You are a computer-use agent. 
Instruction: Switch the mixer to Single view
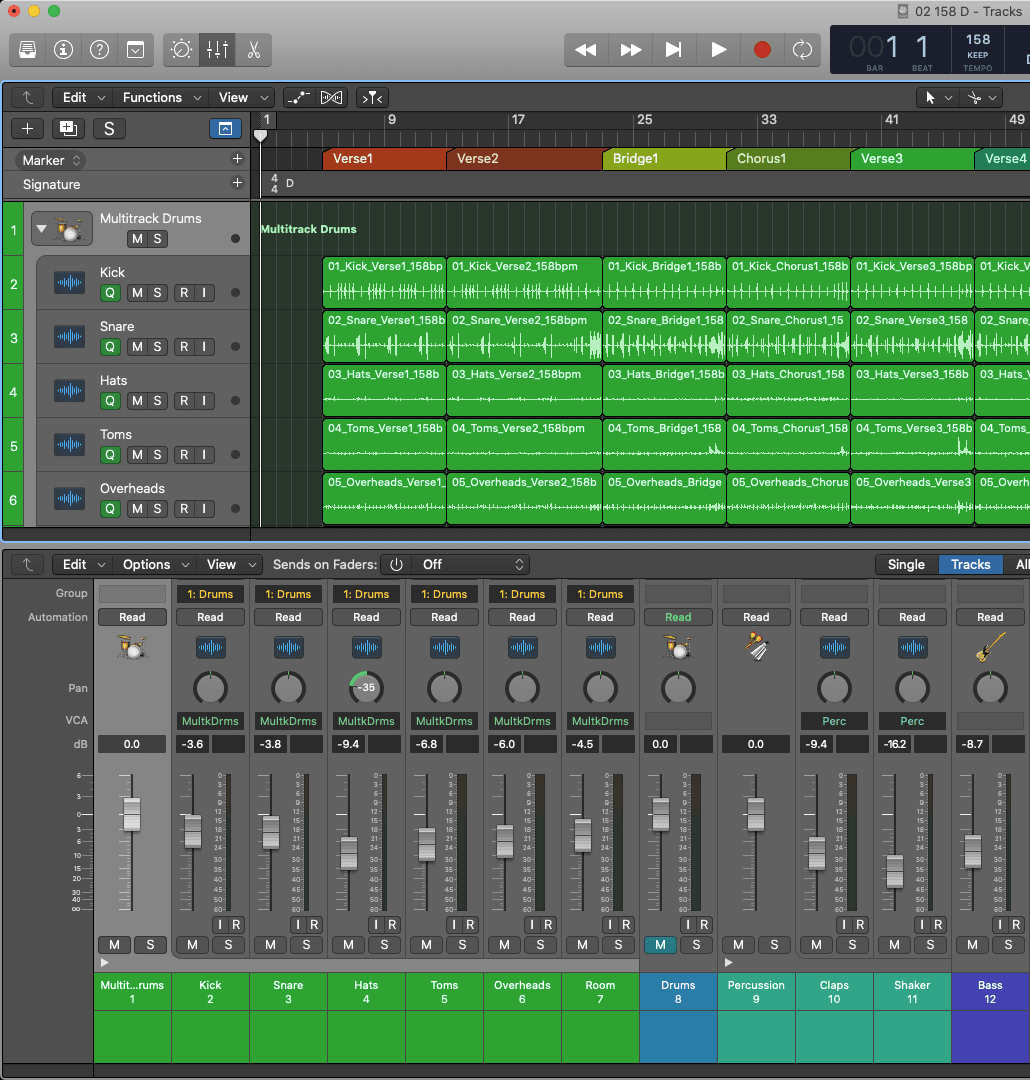tap(906, 564)
